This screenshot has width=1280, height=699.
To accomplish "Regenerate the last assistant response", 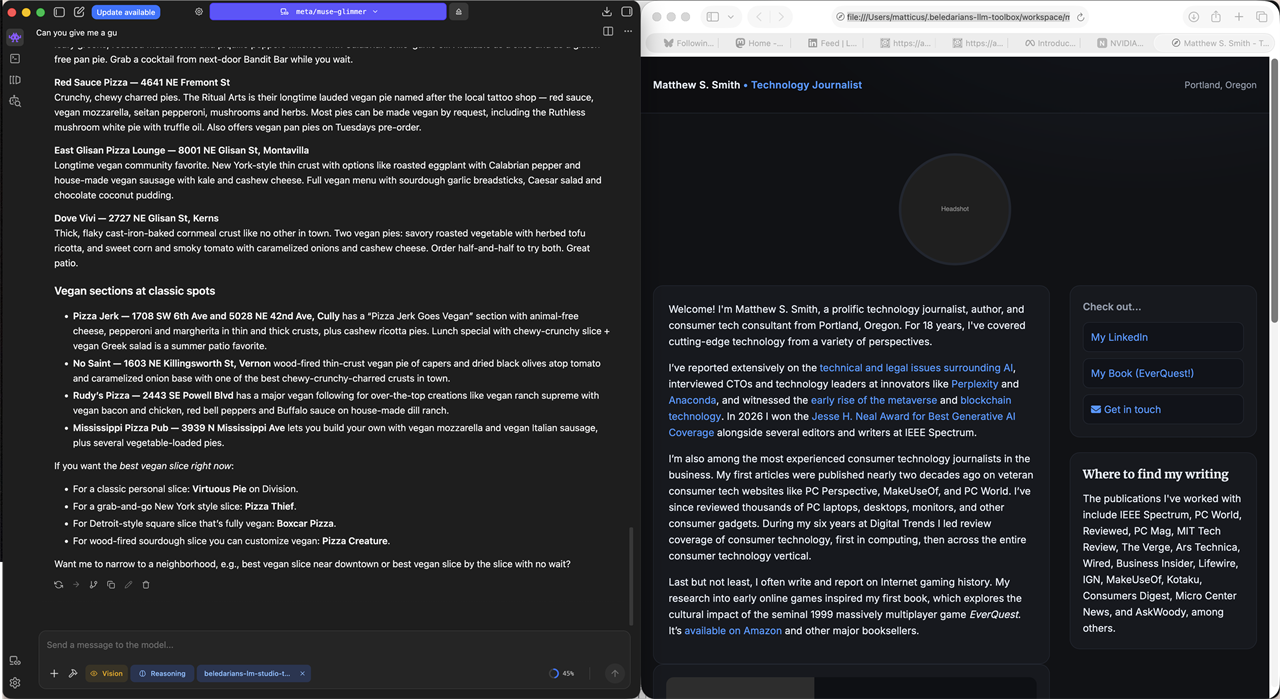I will coord(59,585).
